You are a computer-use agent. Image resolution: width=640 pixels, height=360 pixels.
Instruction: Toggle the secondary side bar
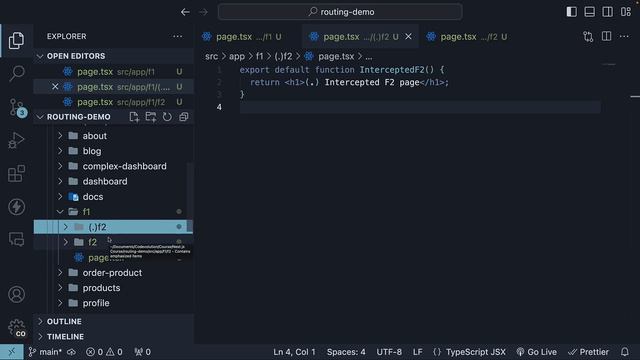(x=607, y=12)
